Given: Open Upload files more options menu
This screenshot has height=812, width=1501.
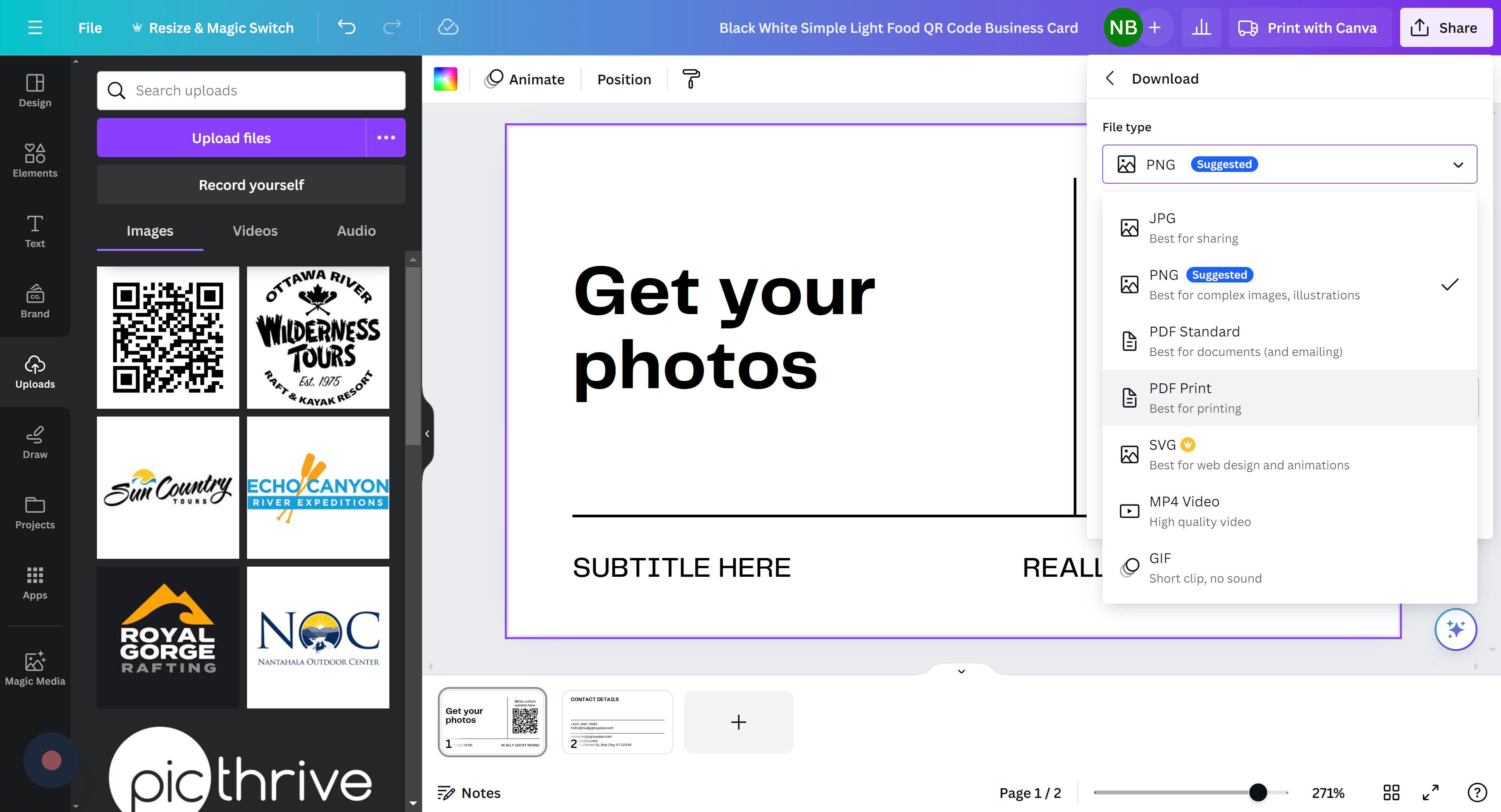Looking at the screenshot, I should tap(386, 138).
